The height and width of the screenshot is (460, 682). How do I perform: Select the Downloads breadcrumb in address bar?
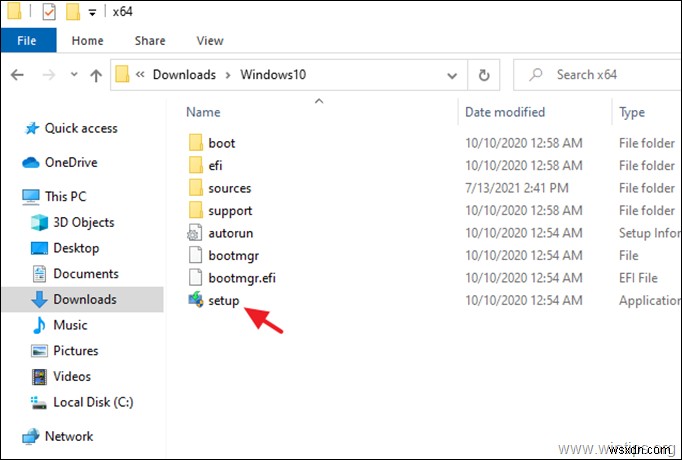[184, 75]
